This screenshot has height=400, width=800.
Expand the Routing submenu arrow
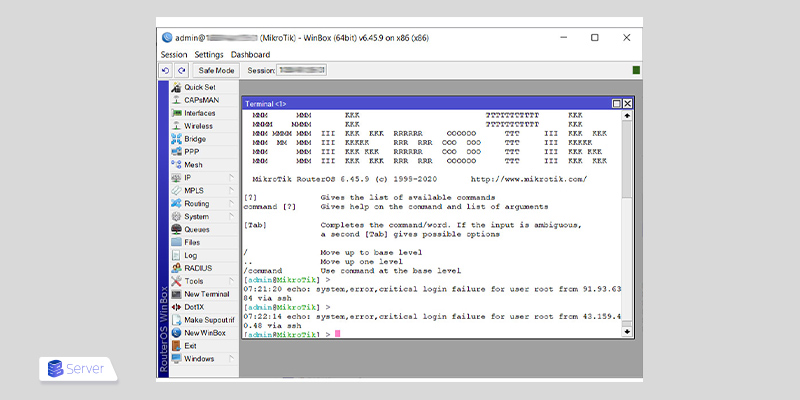click(231, 204)
